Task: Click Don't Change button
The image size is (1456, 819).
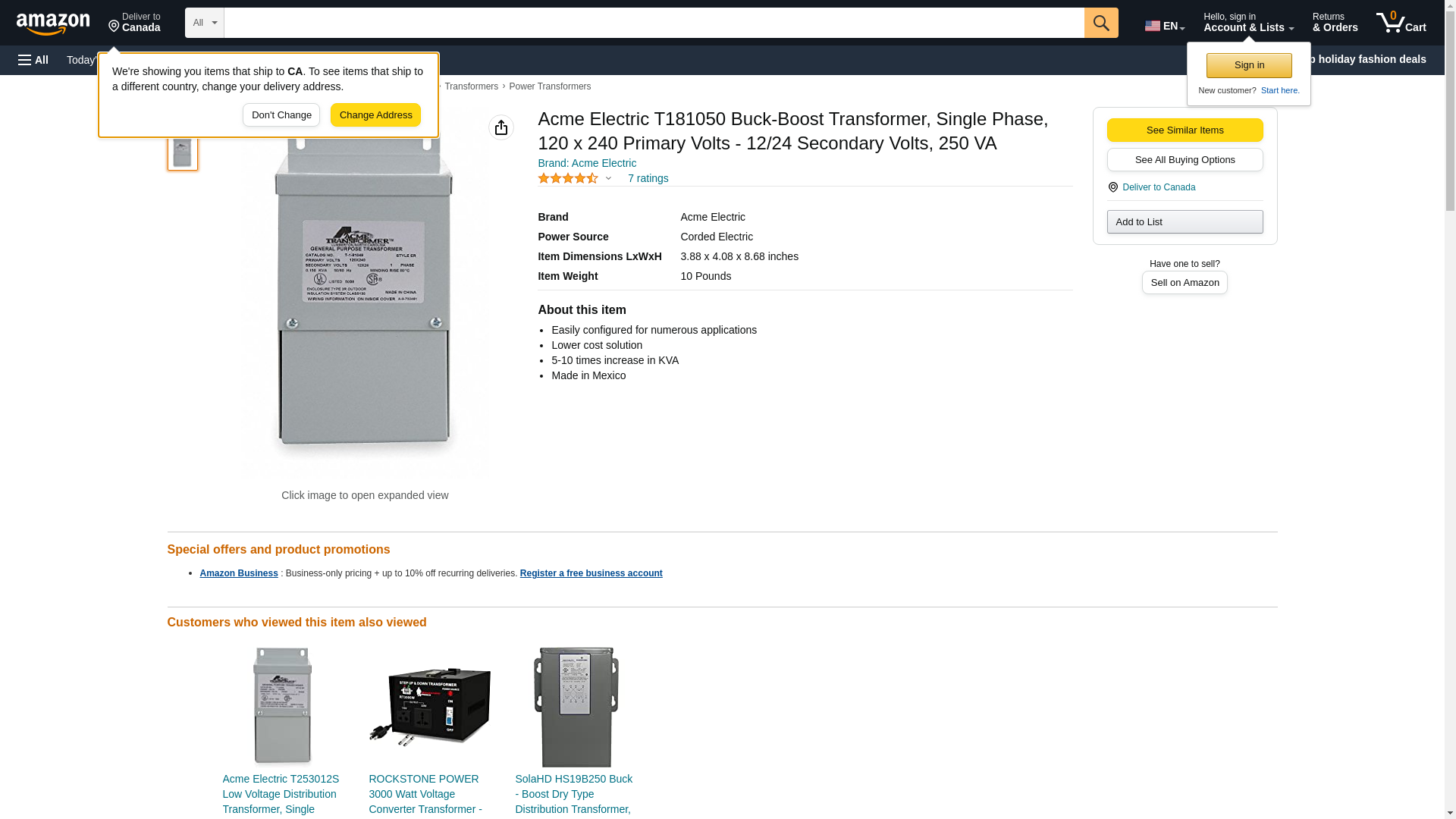Action: click(281, 115)
